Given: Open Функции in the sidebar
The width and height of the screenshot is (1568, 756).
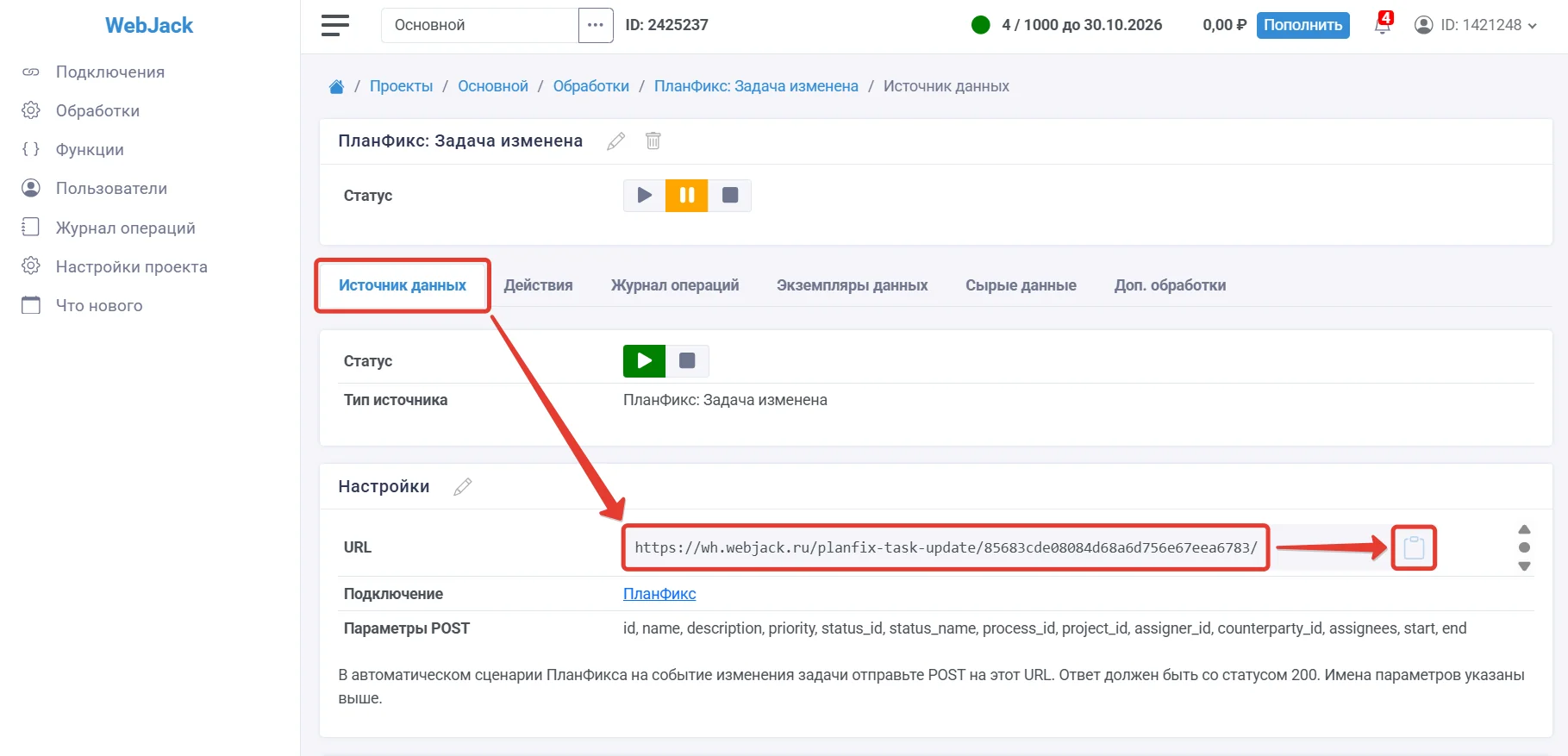Looking at the screenshot, I should 90,149.
